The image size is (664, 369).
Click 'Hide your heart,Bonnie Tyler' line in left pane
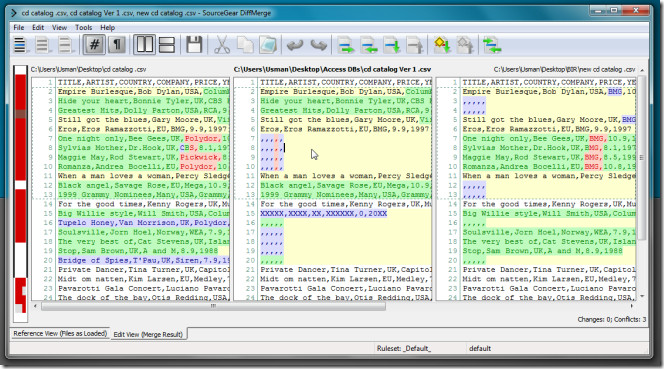143,101
